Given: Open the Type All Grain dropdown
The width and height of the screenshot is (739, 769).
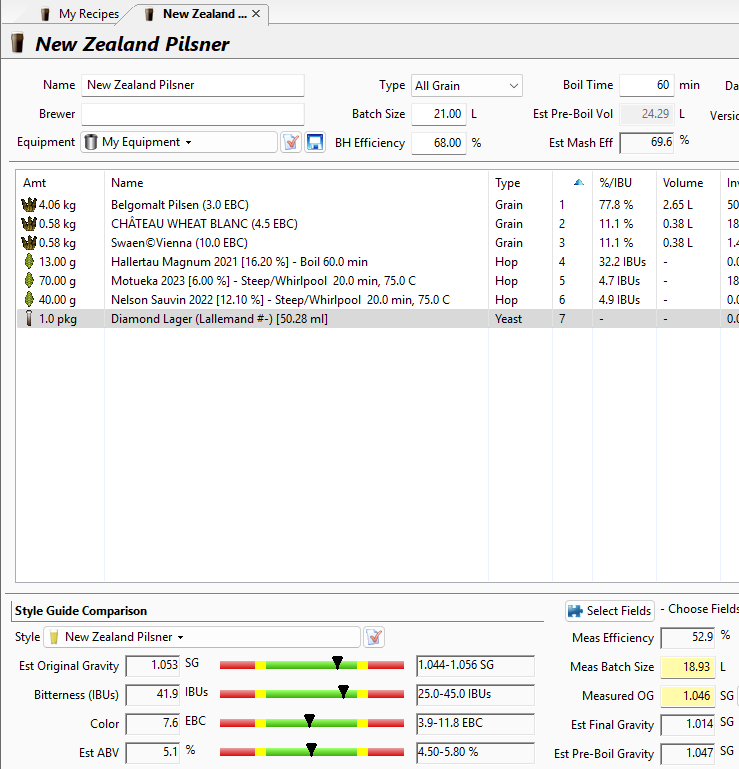Looking at the screenshot, I should pos(466,86).
